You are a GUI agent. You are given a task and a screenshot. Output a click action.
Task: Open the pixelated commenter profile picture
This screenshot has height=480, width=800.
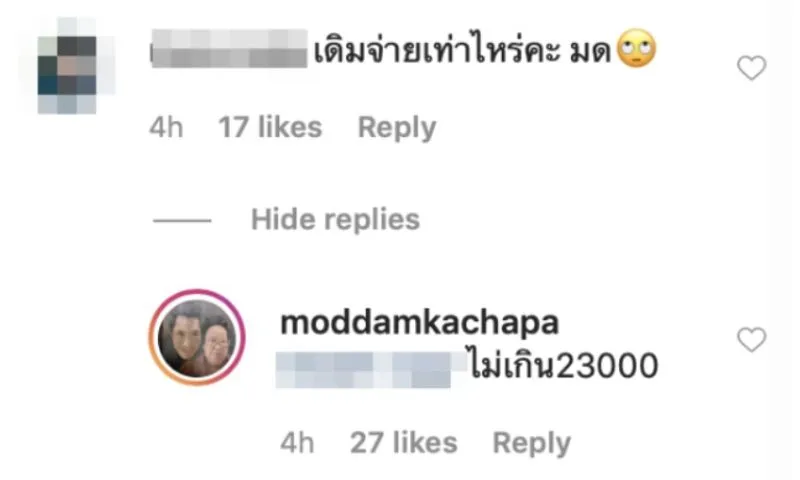click(67, 66)
